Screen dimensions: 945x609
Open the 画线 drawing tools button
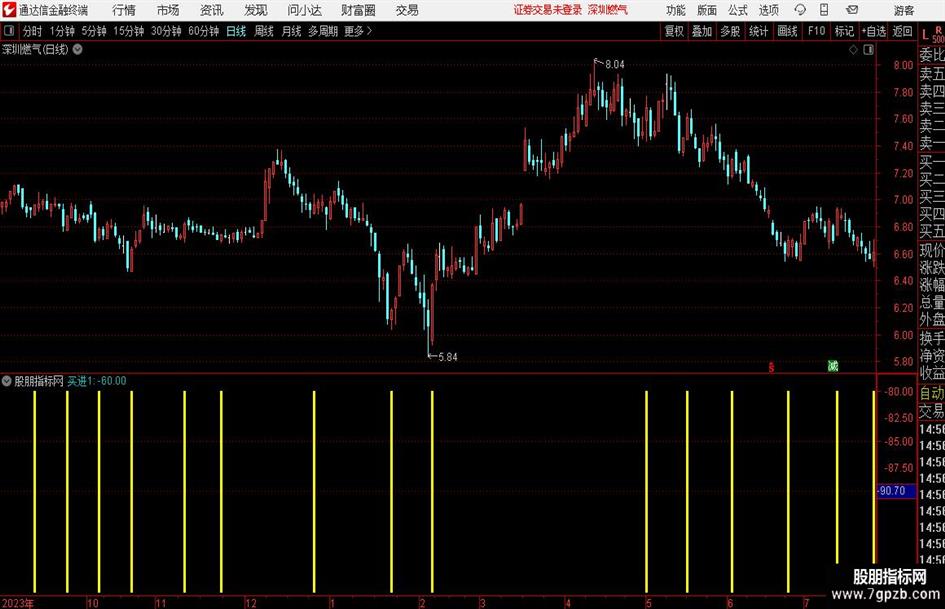tap(787, 31)
